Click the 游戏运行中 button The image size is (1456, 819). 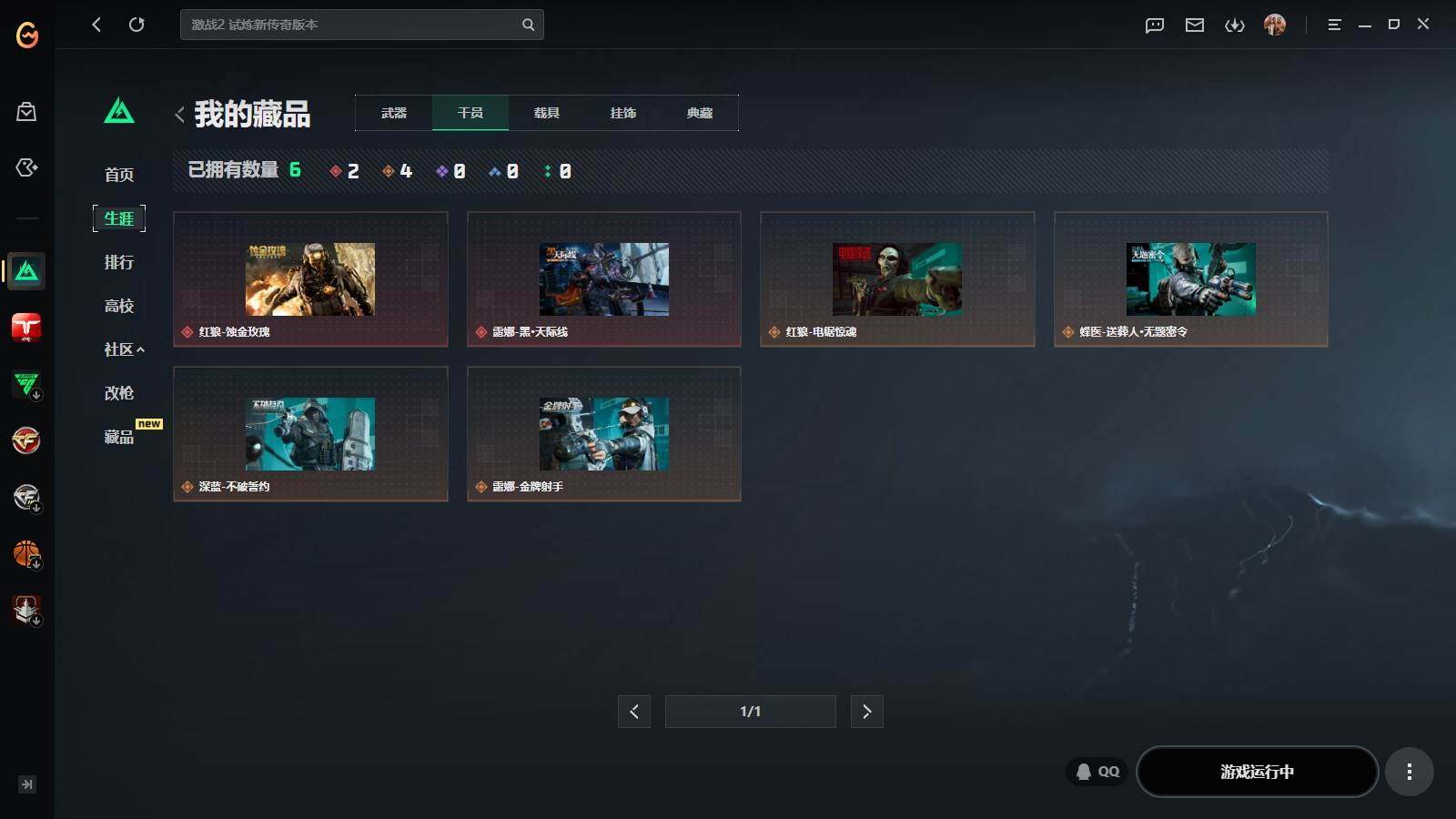coord(1258,772)
